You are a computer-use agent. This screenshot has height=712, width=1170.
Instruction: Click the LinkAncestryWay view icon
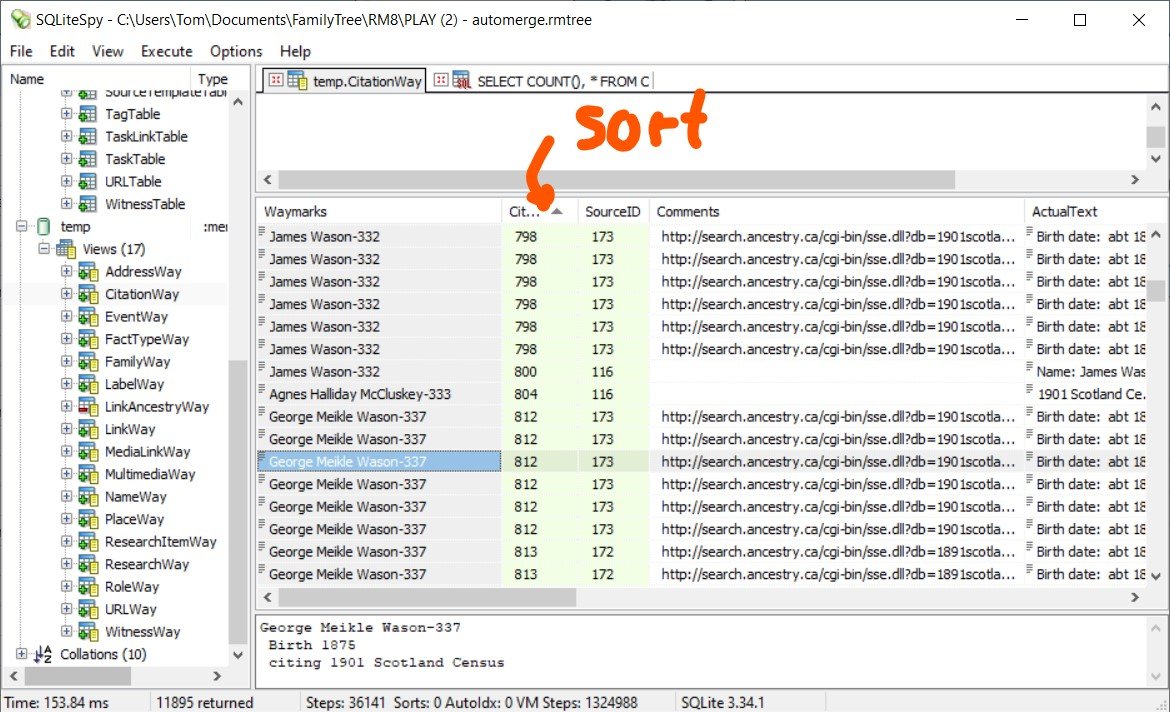pos(88,407)
